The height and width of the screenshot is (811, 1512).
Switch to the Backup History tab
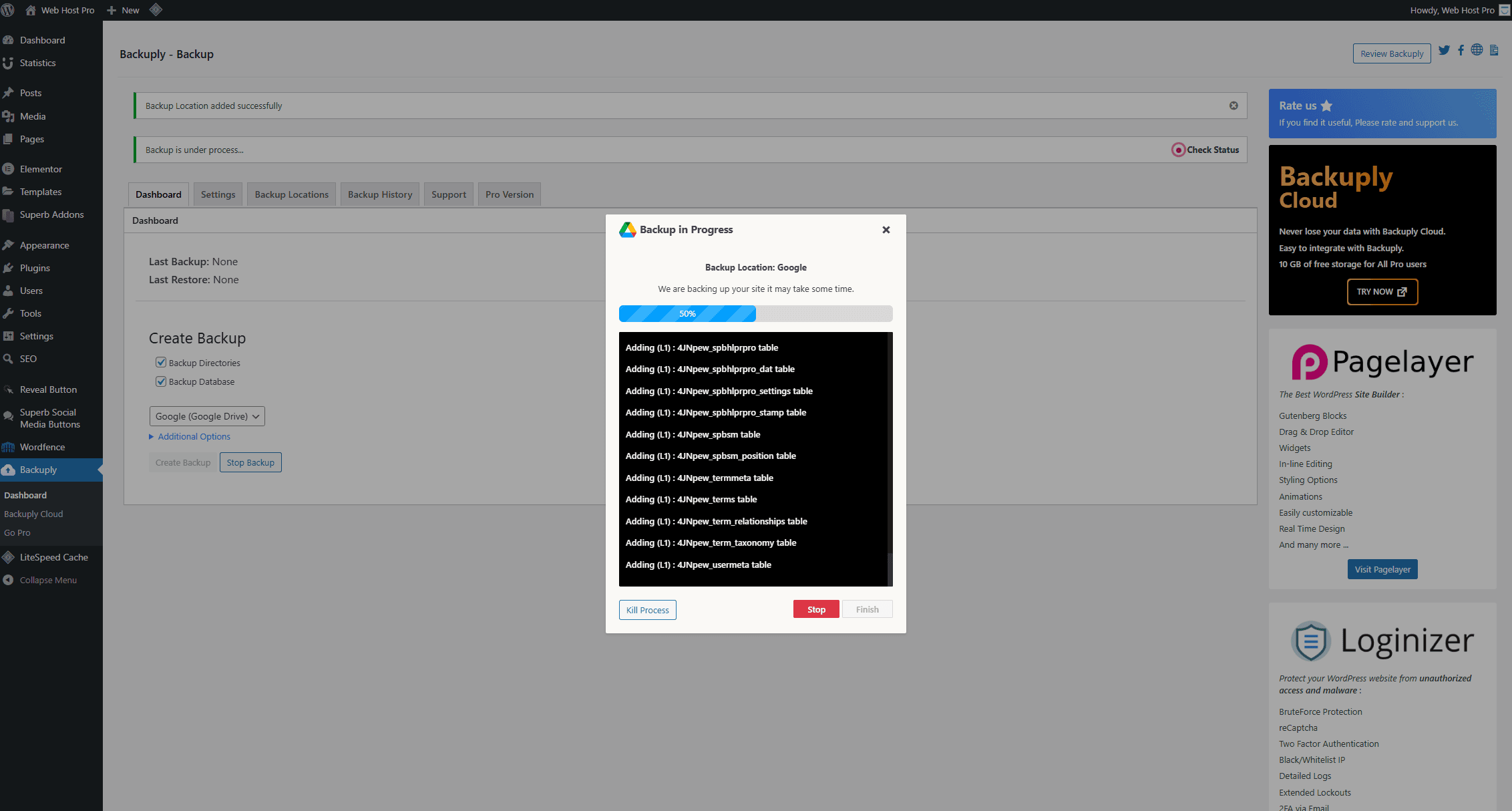[379, 194]
